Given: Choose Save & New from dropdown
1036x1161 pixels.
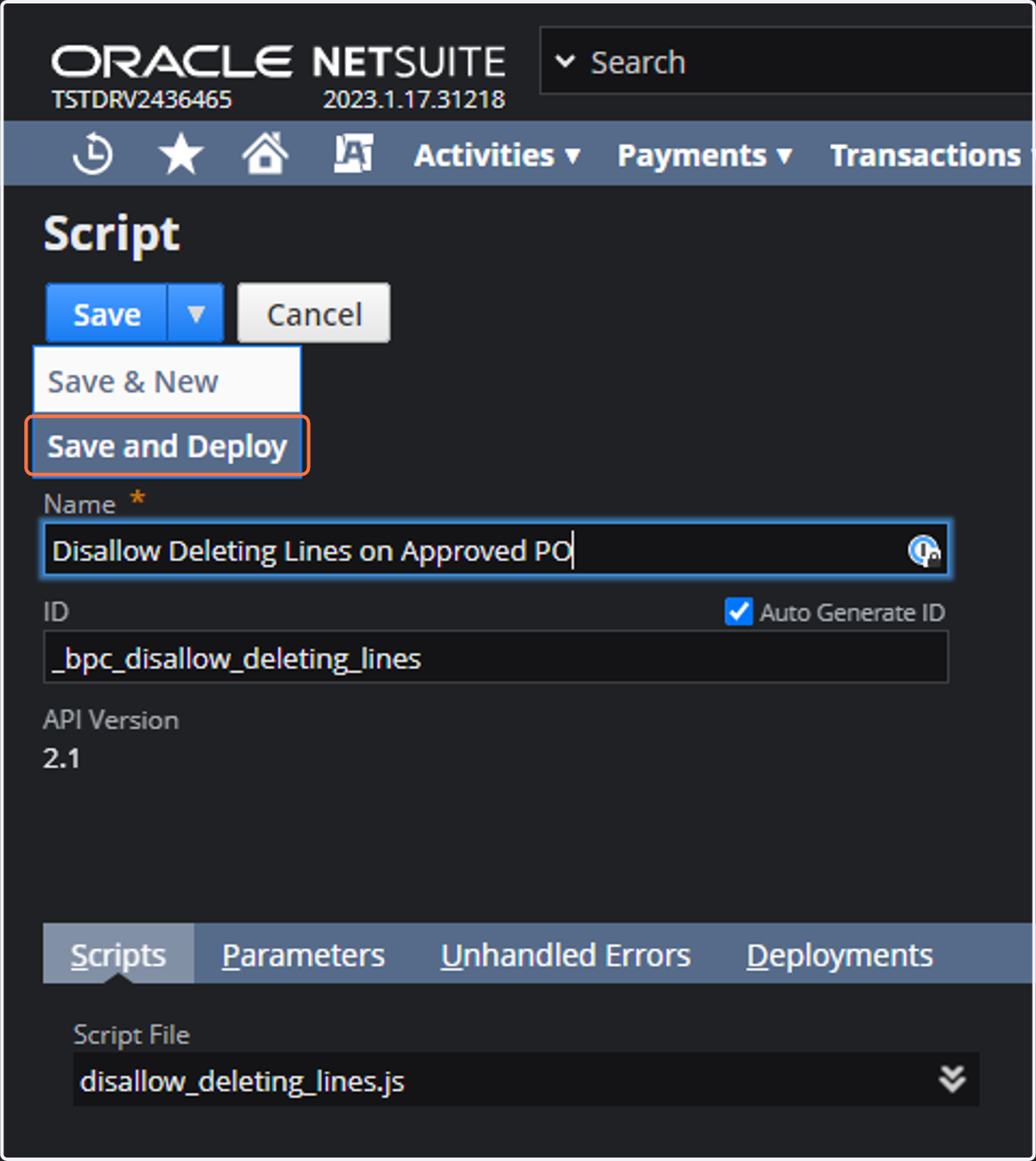Looking at the screenshot, I should (167, 381).
